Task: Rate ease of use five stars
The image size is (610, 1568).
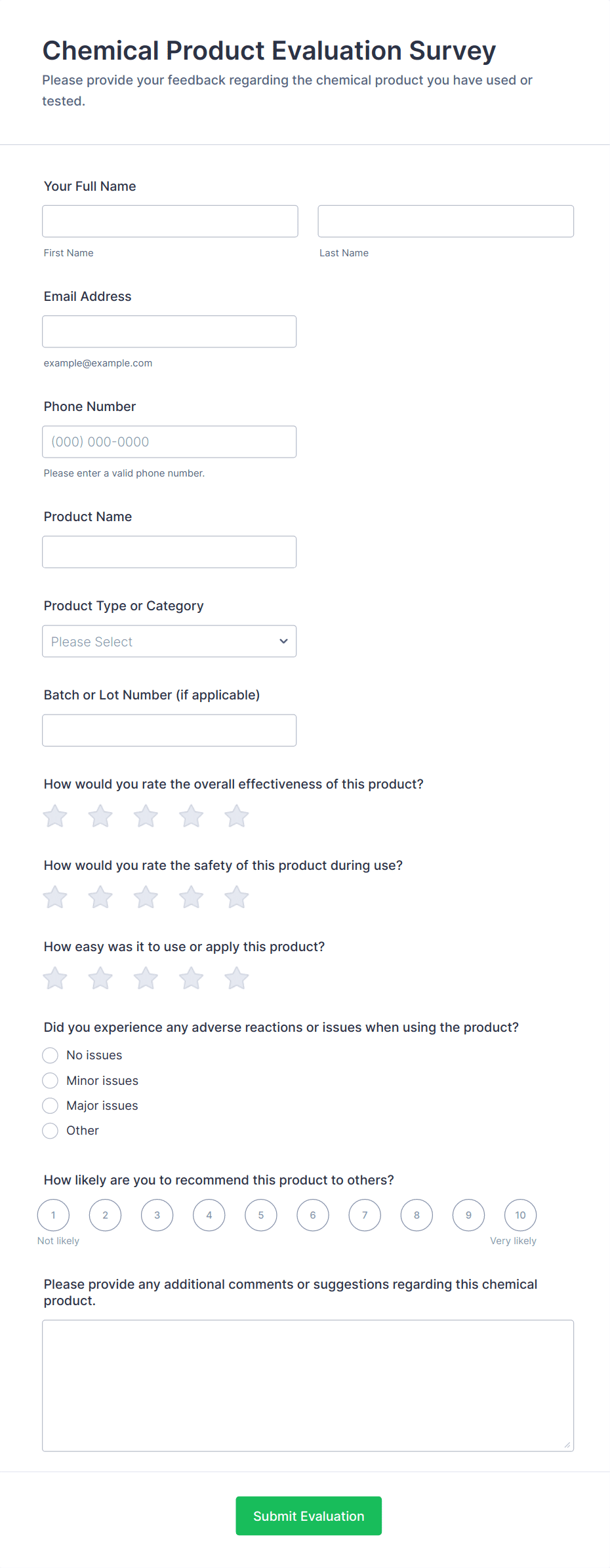Action: (x=236, y=979)
